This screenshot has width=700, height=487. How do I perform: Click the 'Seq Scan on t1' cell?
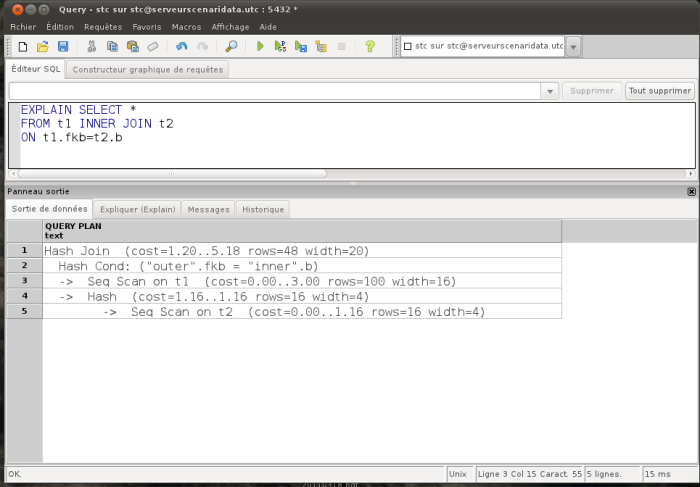302,281
